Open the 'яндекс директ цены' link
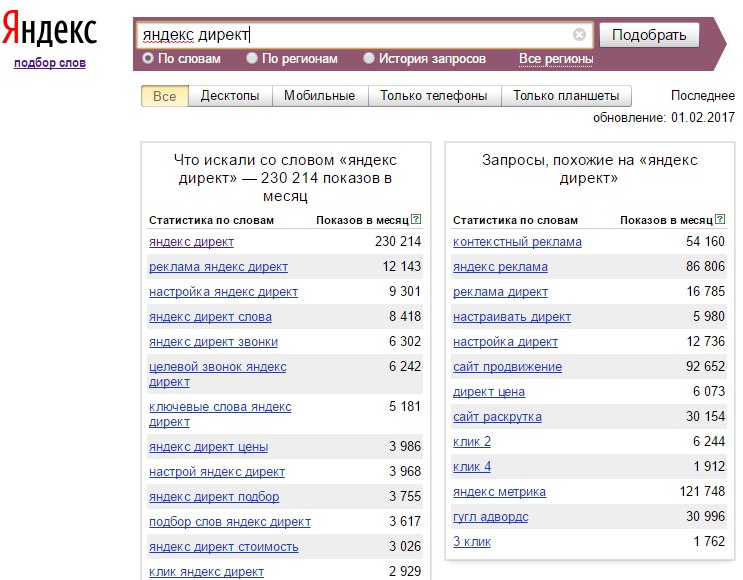Screen dimensions: 743x580 [x=208, y=447]
